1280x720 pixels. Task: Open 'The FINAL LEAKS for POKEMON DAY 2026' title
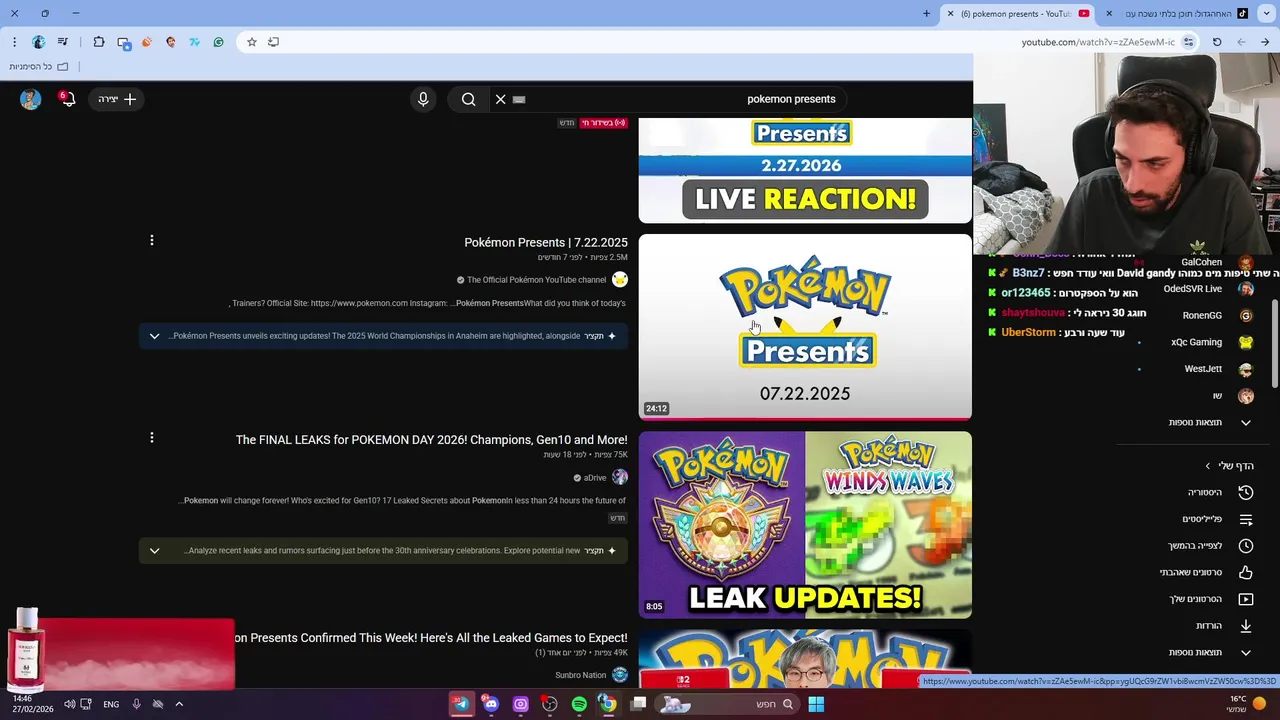432,440
